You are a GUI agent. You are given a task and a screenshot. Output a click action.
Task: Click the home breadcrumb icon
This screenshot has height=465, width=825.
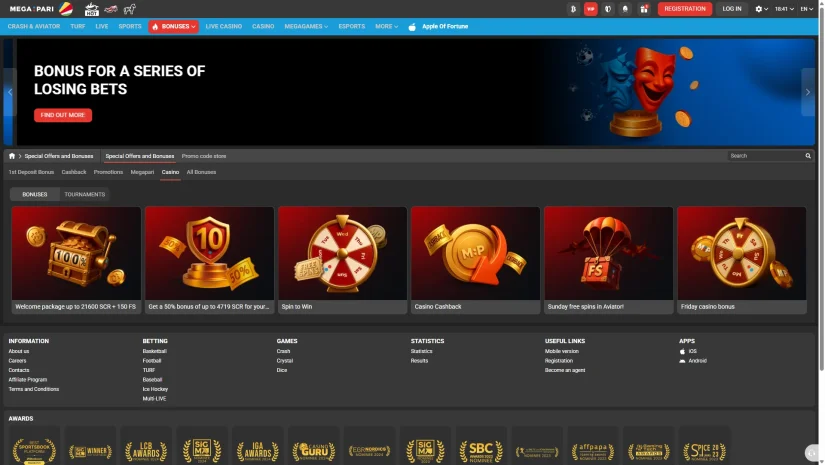coord(12,156)
